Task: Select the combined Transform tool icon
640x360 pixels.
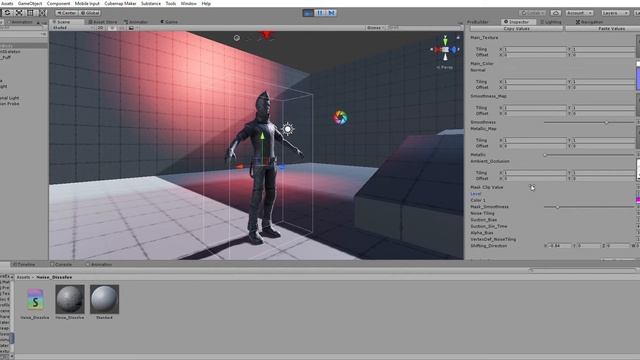Action: point(42,13)
